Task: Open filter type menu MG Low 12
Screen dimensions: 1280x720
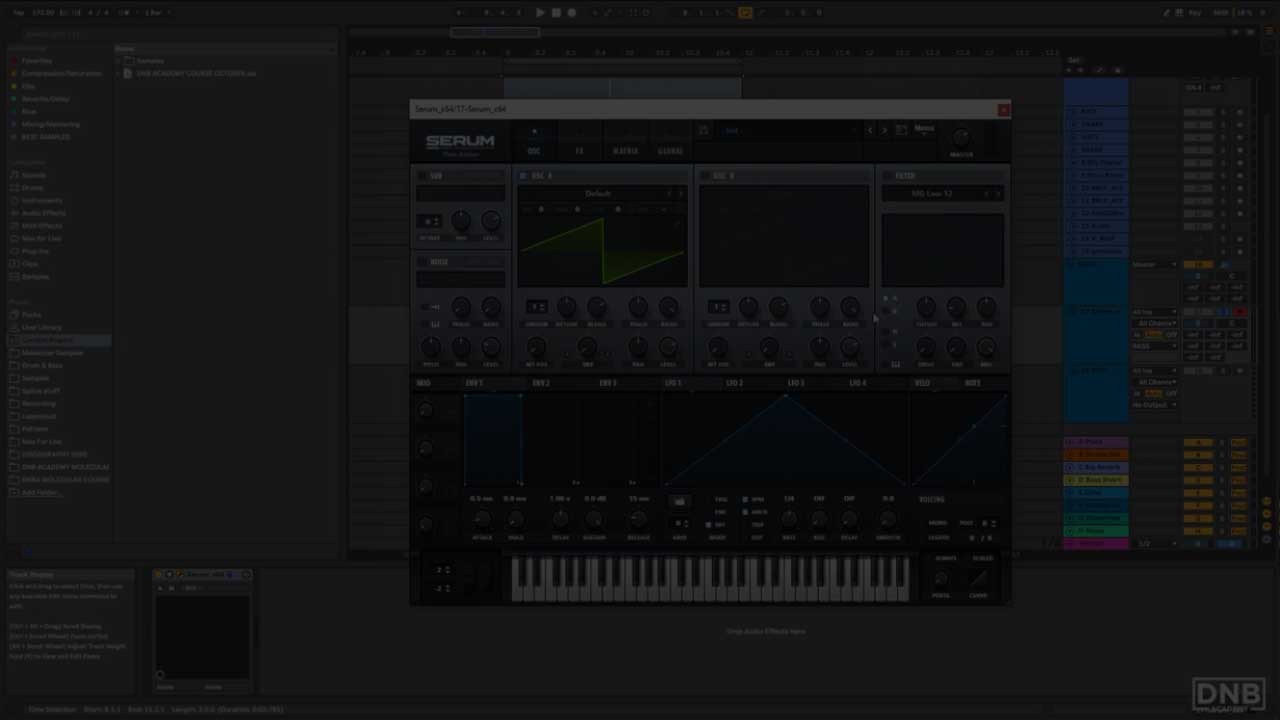Action: click(x=932, y=194)
